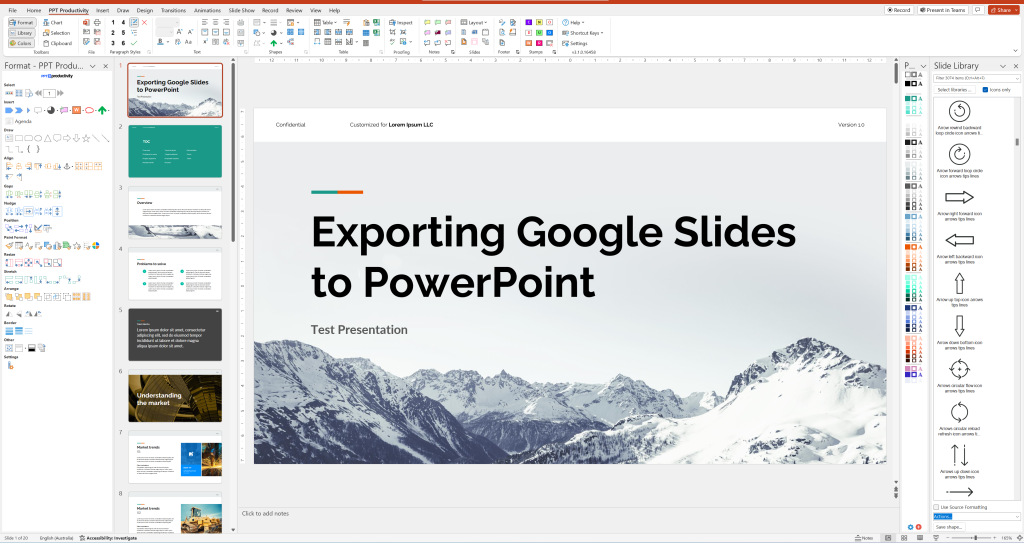Image resolution: width=1024 pixels, height=543 pixels.
Task: Expand the Shortcut Keys dropdown
Action: (x=583, y=33)
